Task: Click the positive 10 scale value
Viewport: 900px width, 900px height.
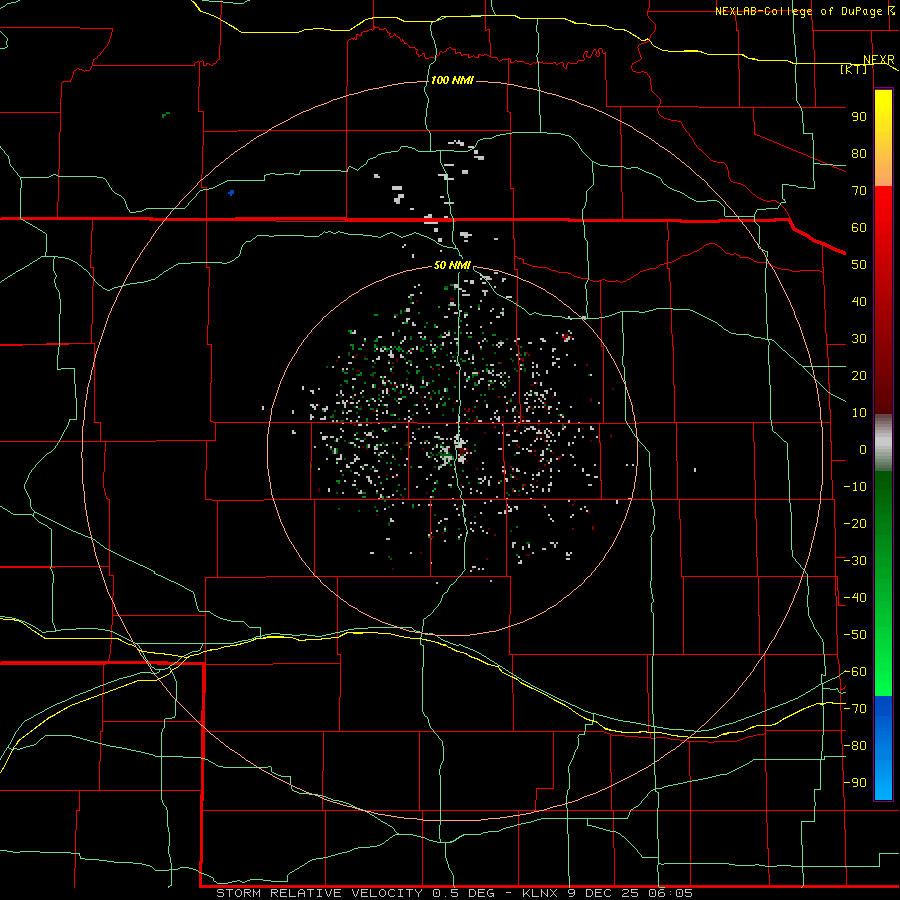Action: [x=859, y=413]
